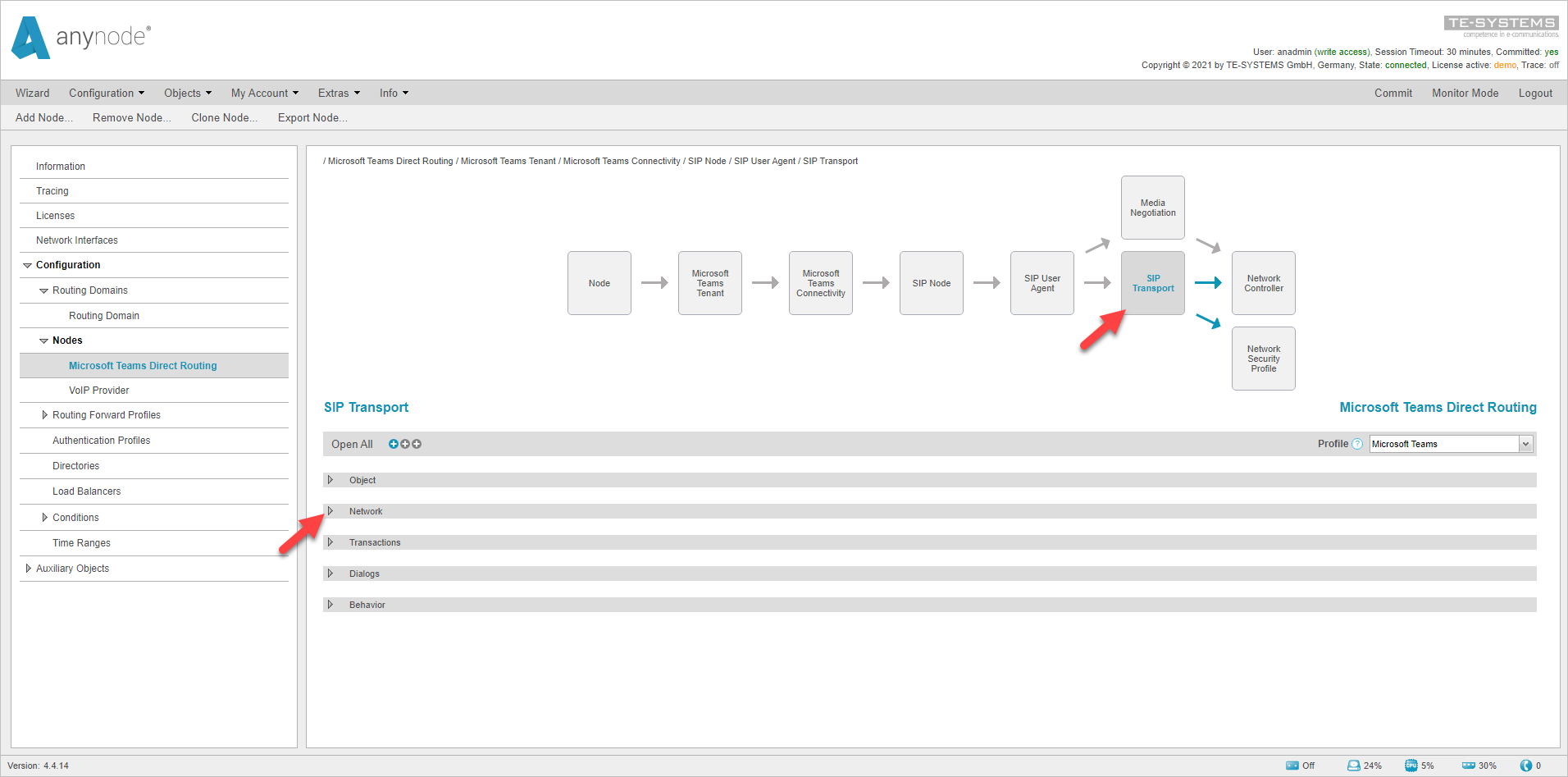The image size is (1568, 777).
Task: Click the TE-SYSTEMS logo
Action: (1502, 26)
